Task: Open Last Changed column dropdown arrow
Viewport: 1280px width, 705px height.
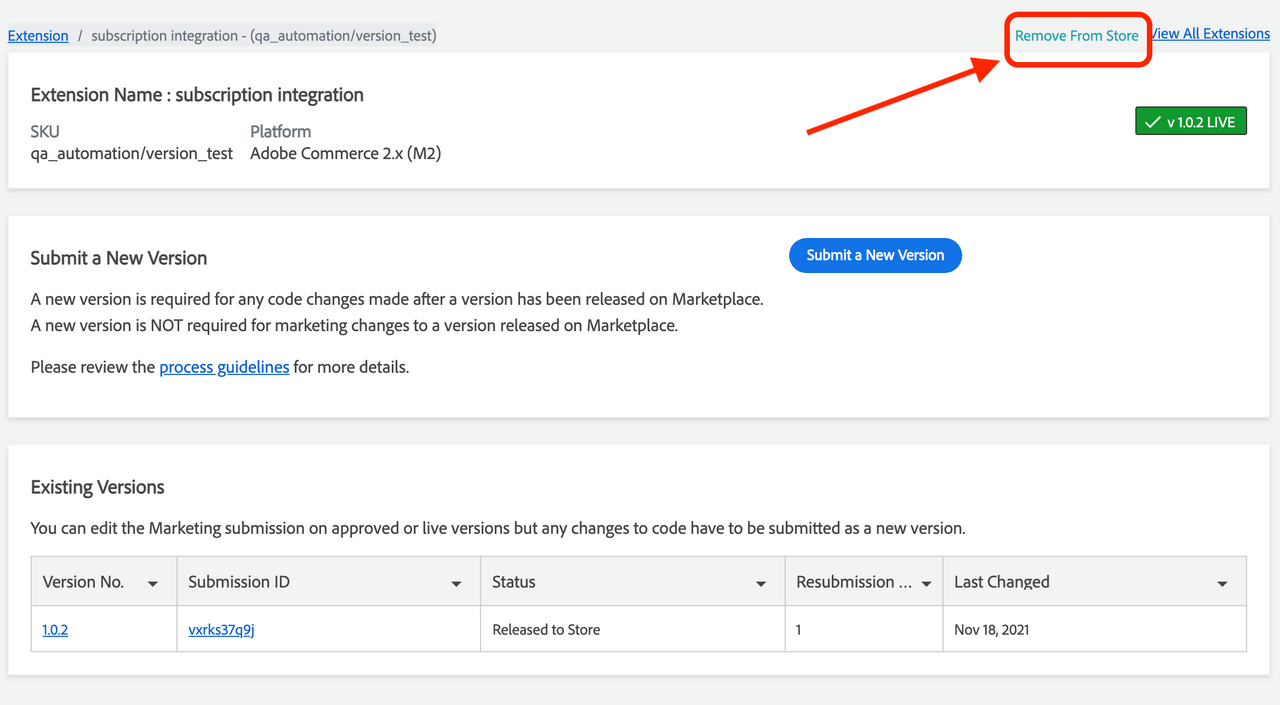Action: [x=1222, y=584]
